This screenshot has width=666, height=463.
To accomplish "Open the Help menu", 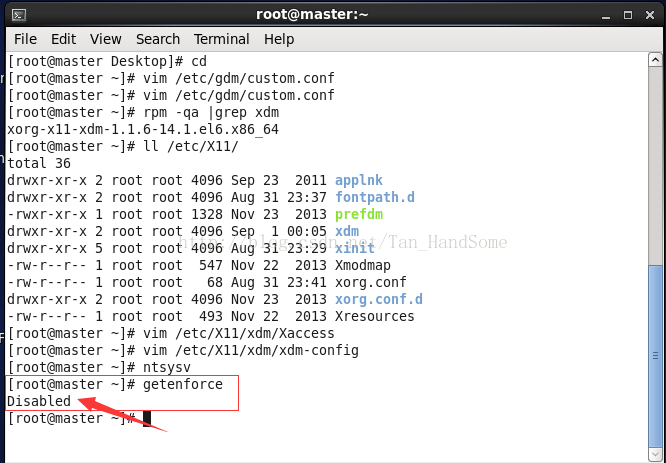I will pos(279,39).
